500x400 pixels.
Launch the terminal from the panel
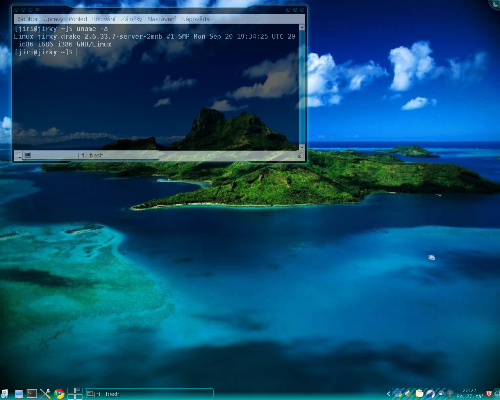click(x=32, y=394)
